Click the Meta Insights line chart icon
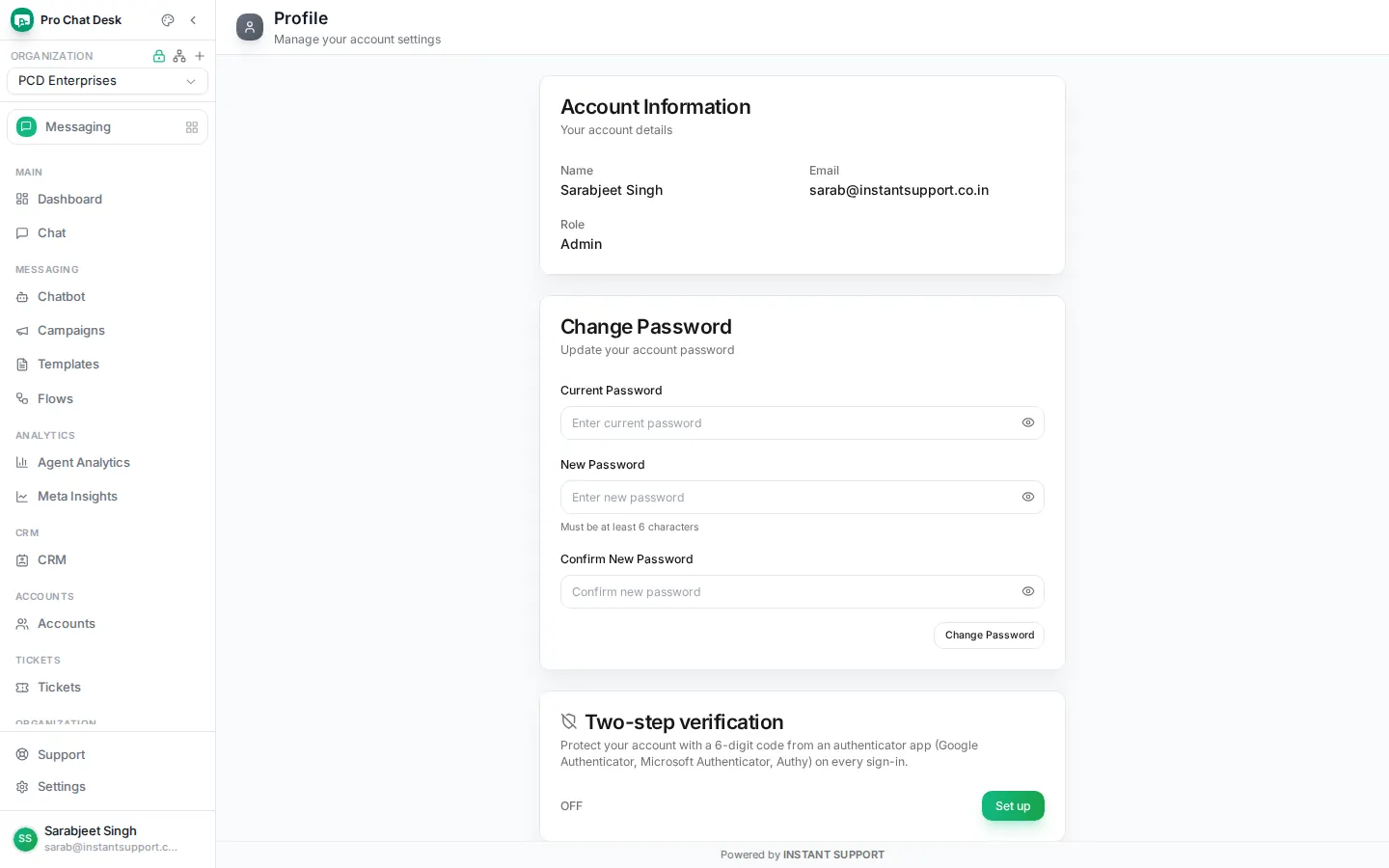 22,497
